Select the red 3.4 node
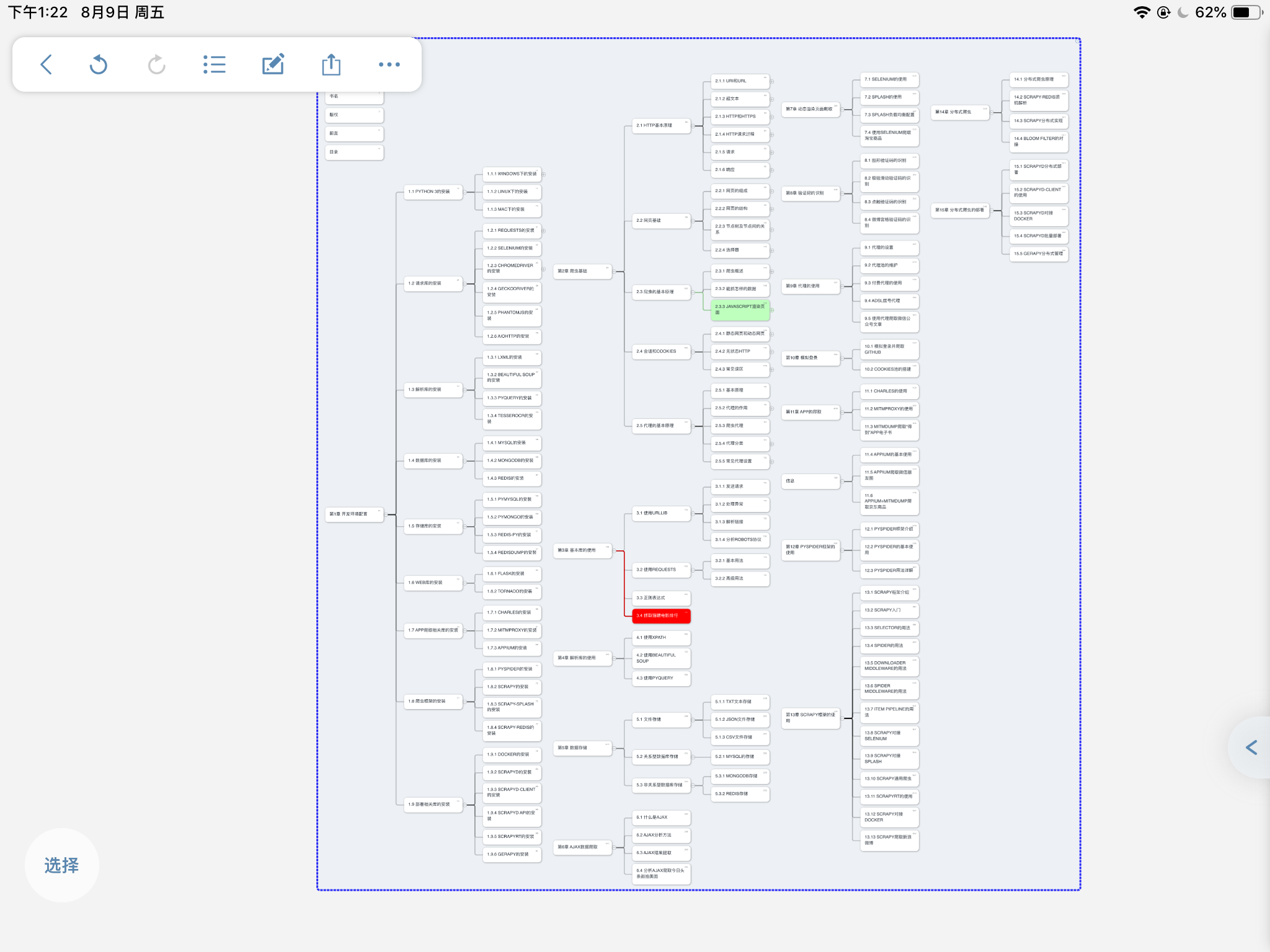 click(x=661, y=616)
